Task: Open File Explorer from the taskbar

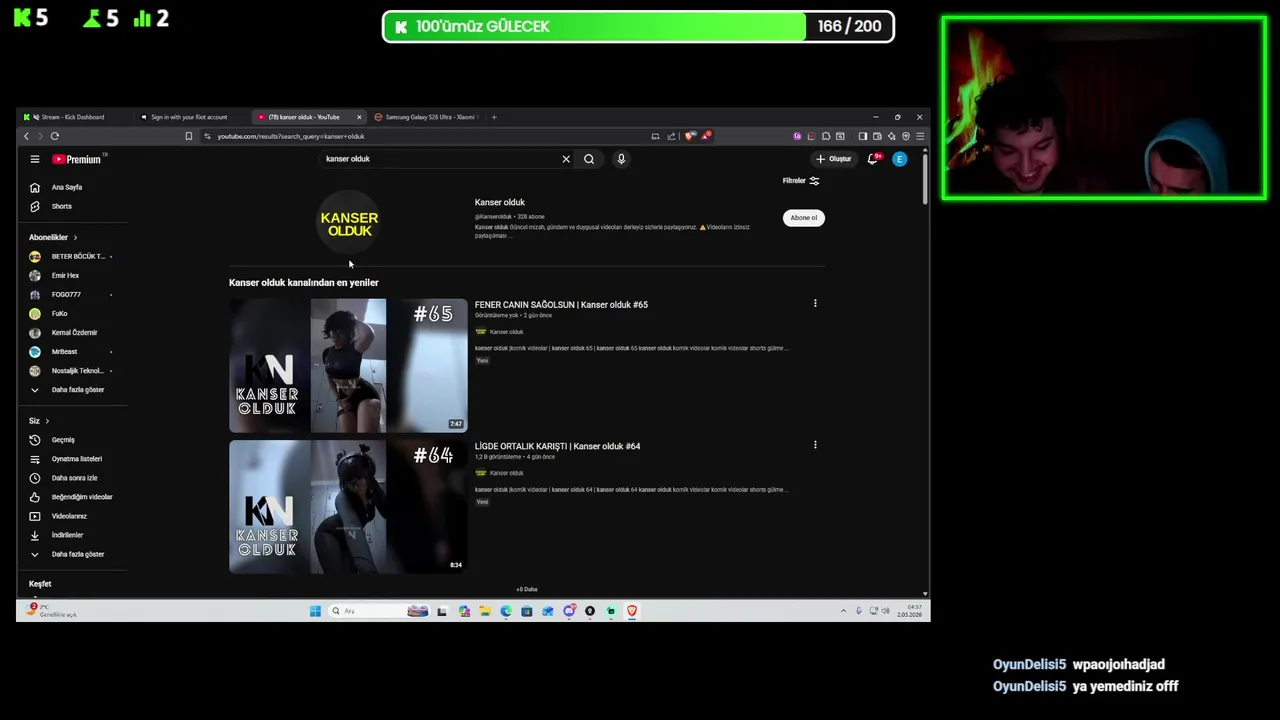Action: (x=484, y=611)
